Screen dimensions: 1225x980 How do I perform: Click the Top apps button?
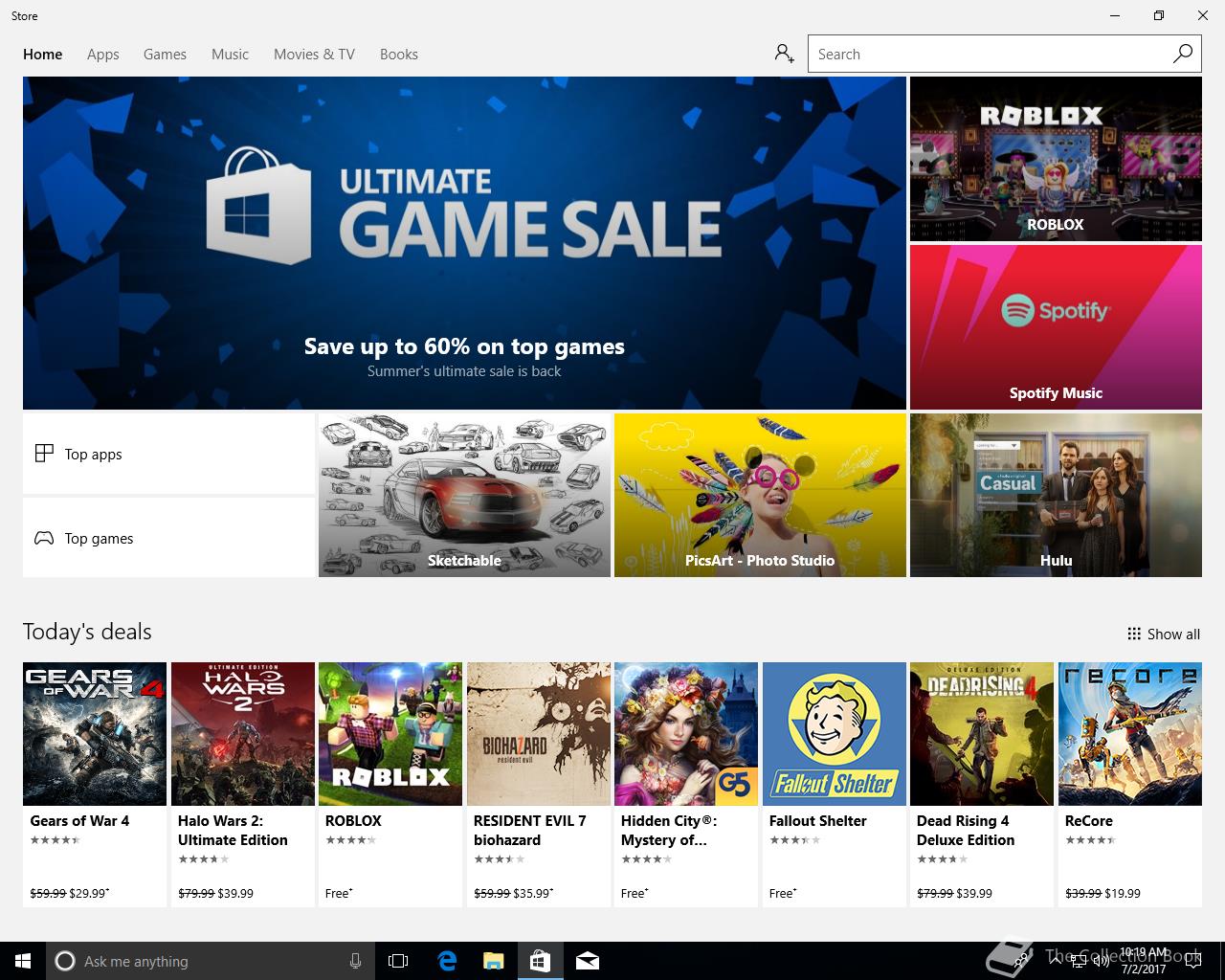(168, 454)
